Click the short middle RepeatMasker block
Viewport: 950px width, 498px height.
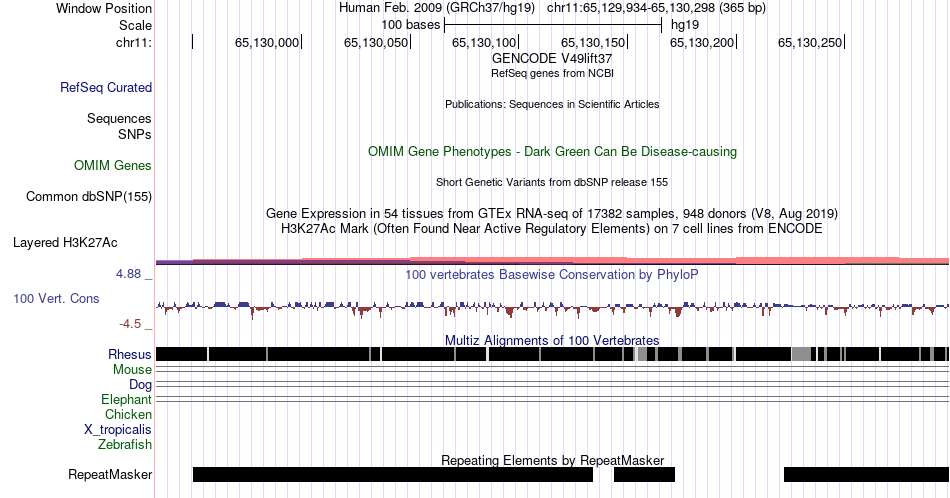click(644, 474)
